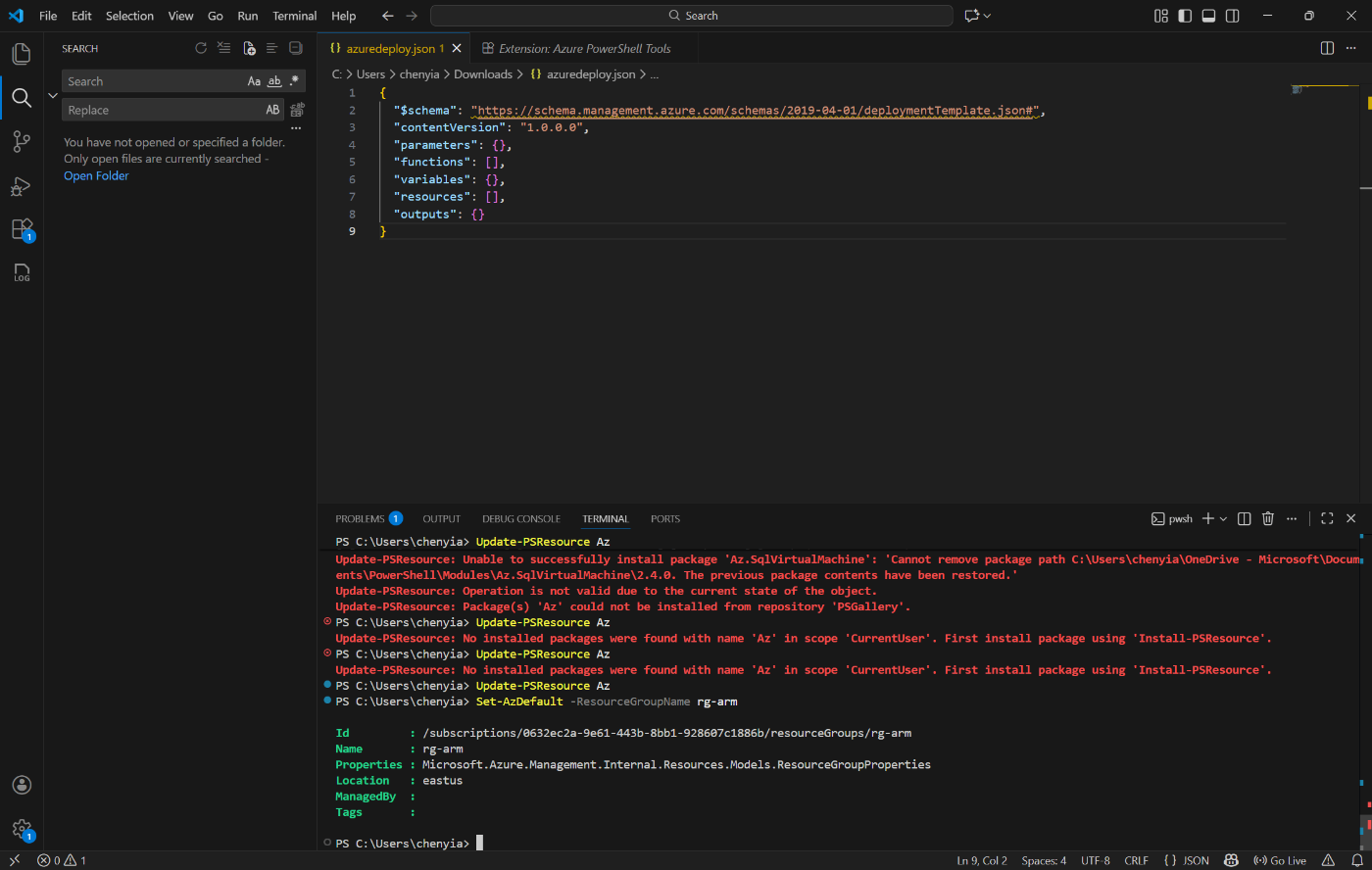Image resolution: width=1372 pixels, height=870 pixels.
Task: Toggle Match Case in the search box
Action: 254,80
